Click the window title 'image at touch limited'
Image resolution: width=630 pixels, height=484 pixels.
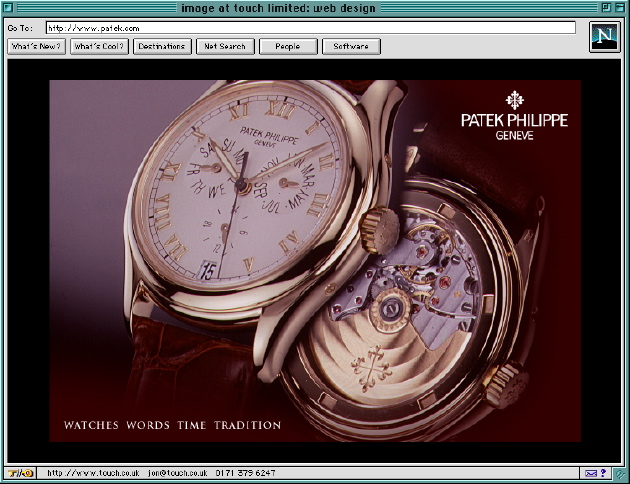[x=278, y=8]
